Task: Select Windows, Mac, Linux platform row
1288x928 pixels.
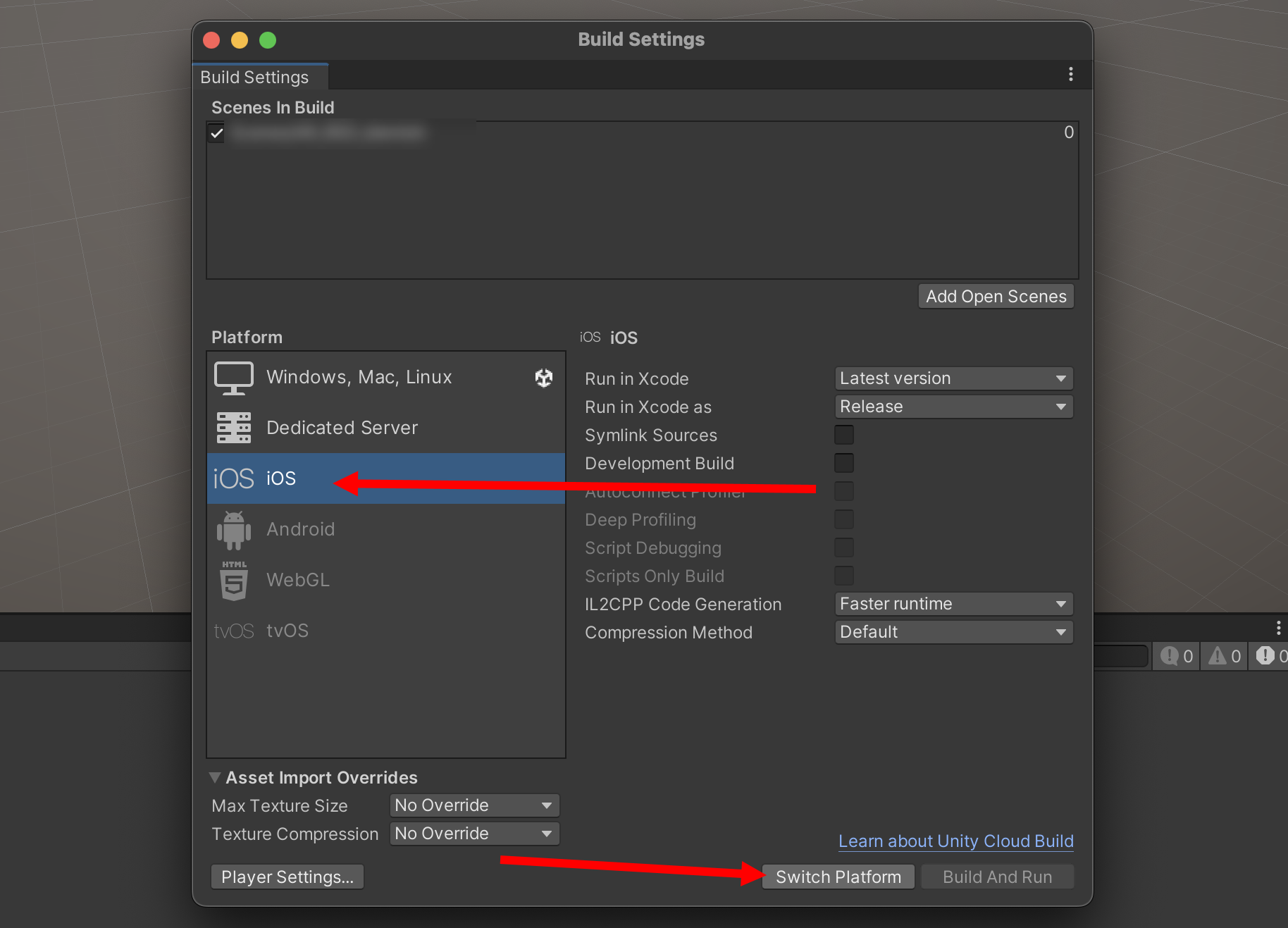Action: point(386,378)
